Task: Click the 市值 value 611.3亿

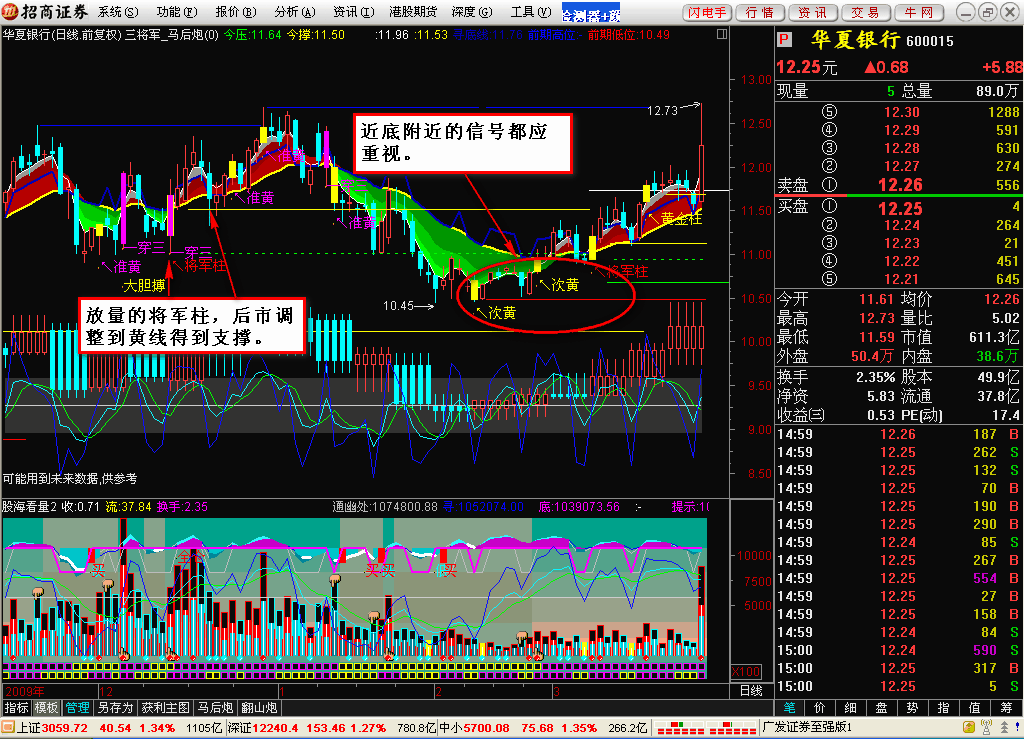Action: [x=995, y=338]
